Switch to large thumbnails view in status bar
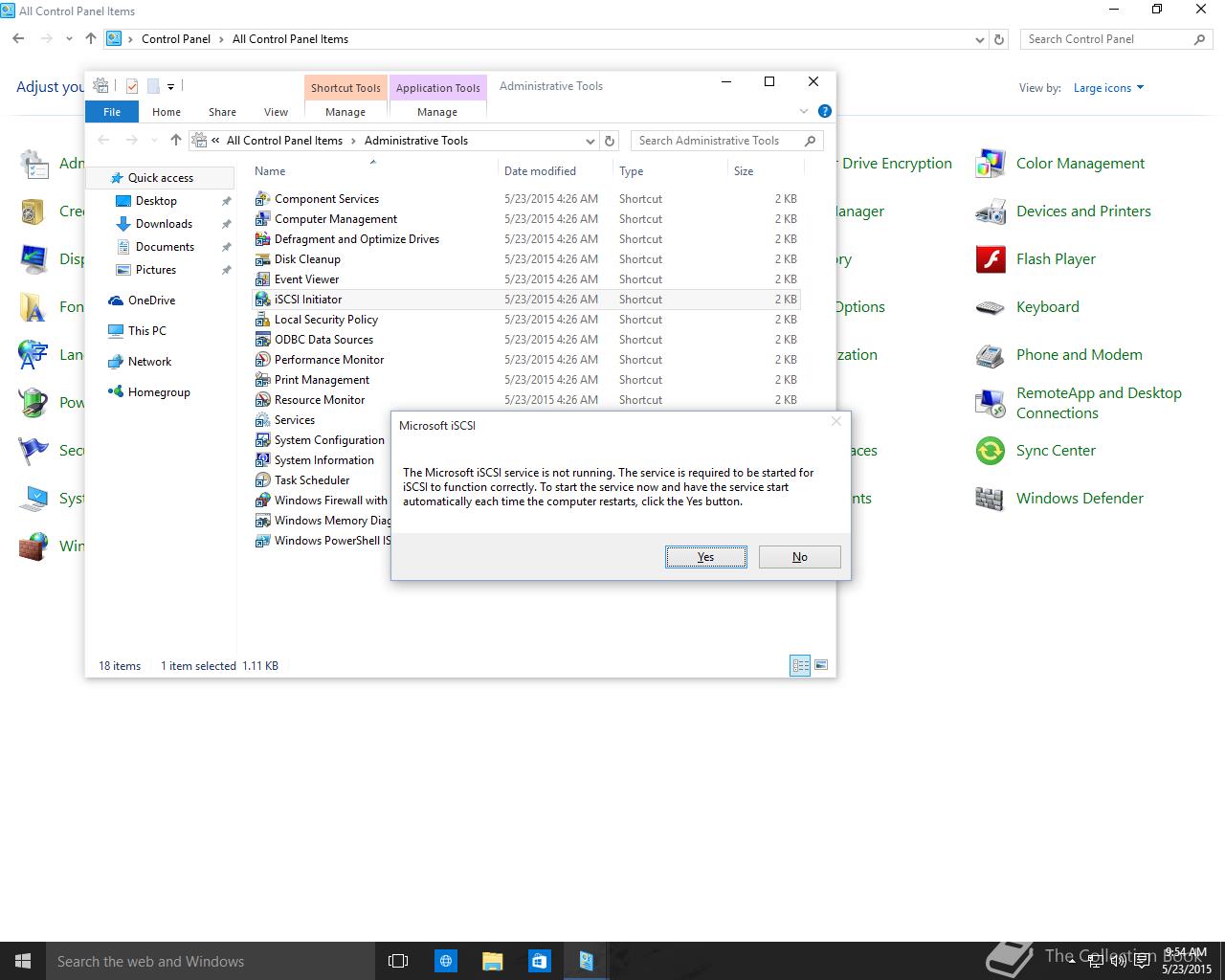Image resolution: width=1225 pixels, height=980 pixels. pos(821,665)
